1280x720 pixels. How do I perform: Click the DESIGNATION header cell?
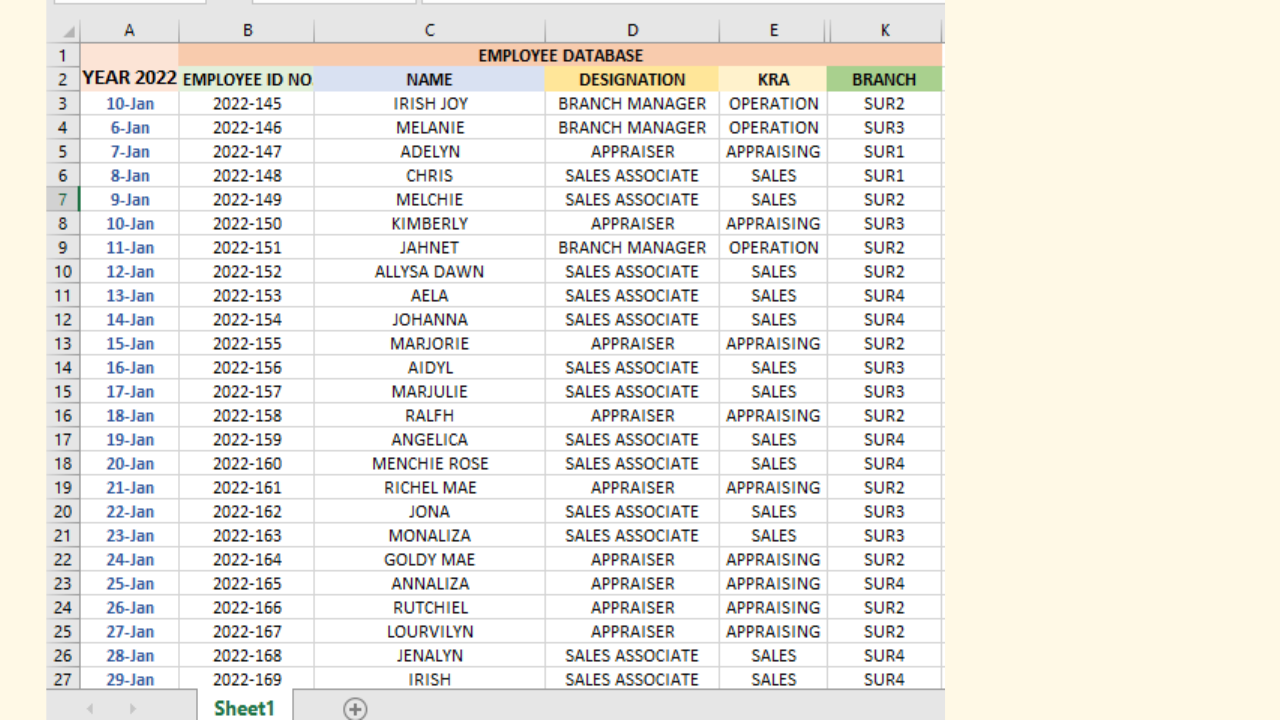(632, 80)
